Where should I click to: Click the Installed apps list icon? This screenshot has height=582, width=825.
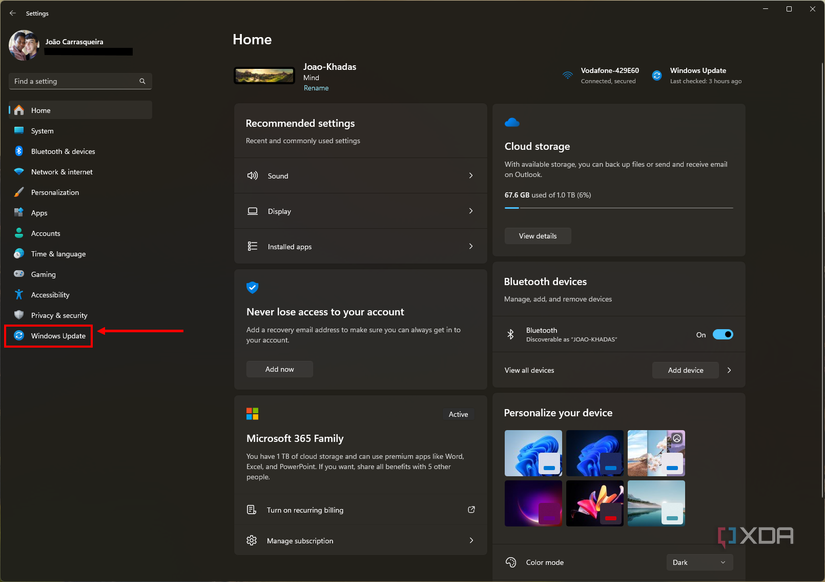253,246
